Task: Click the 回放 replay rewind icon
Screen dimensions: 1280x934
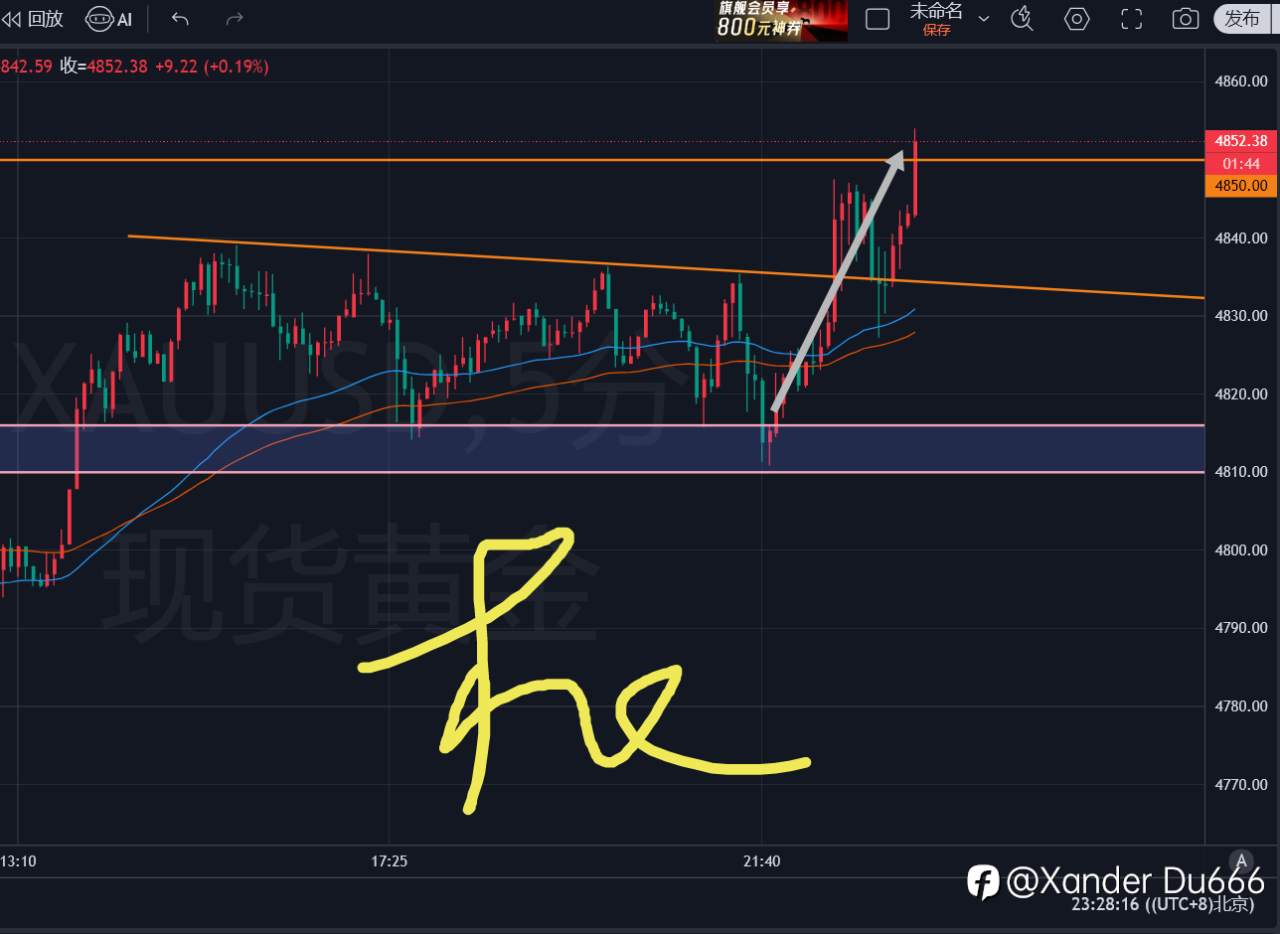Action: (x=11, y=18)
